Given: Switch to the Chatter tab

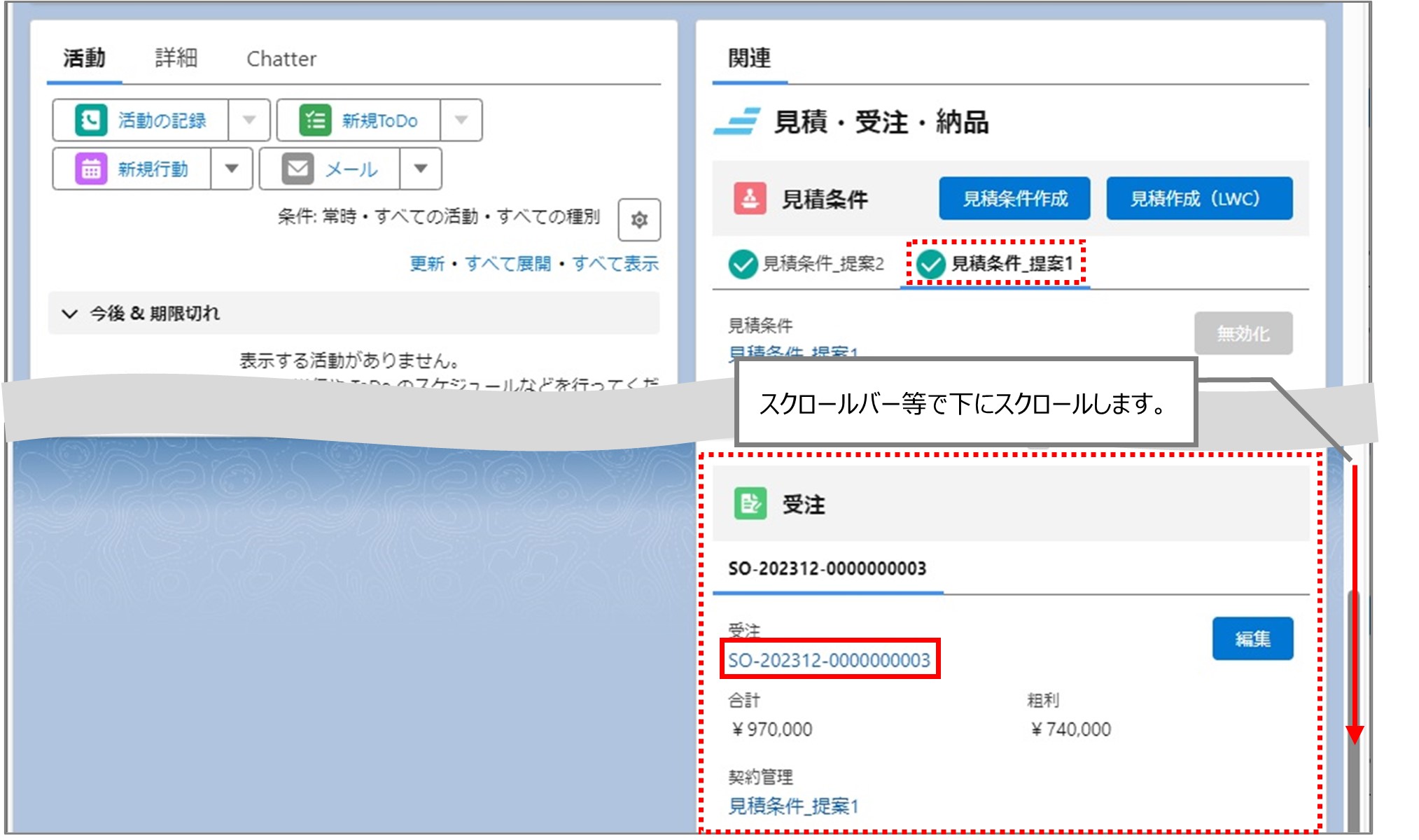Looking at the screenshot, I should point(281,59).
